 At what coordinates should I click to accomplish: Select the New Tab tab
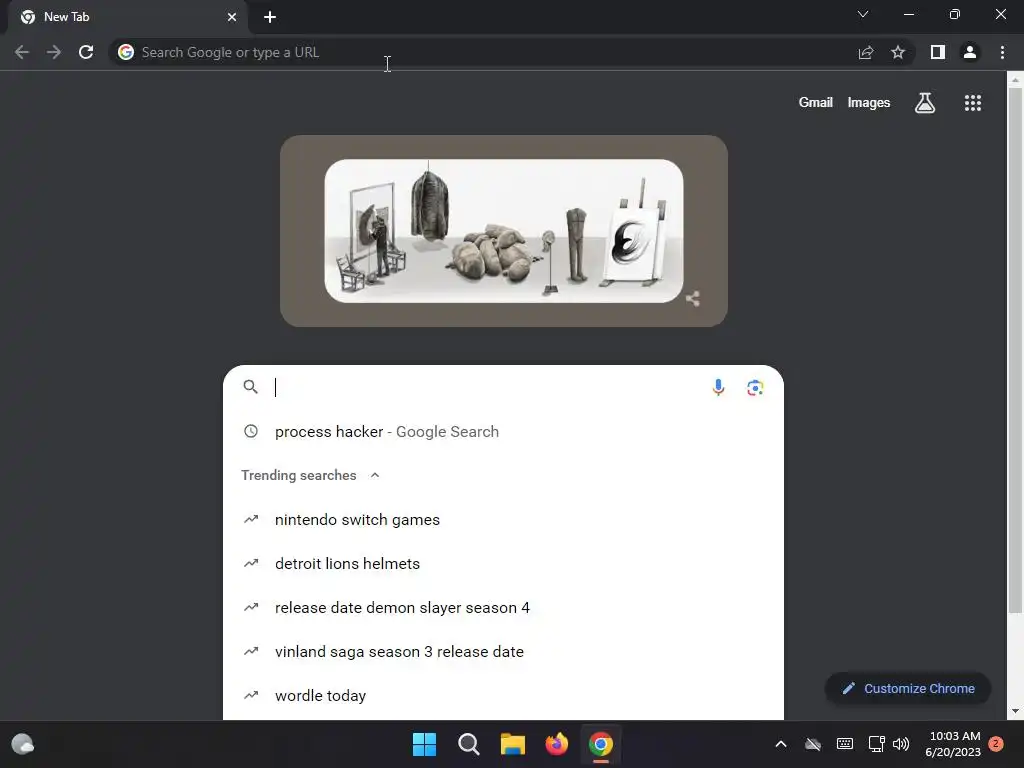[x=127, y=17]
